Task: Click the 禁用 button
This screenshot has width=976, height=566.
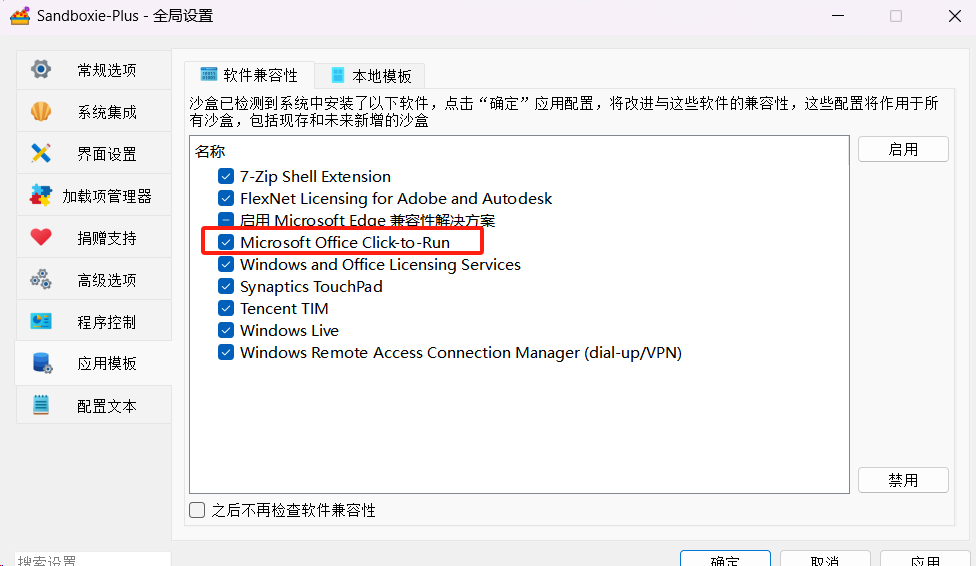Action: tap(903, 480)
